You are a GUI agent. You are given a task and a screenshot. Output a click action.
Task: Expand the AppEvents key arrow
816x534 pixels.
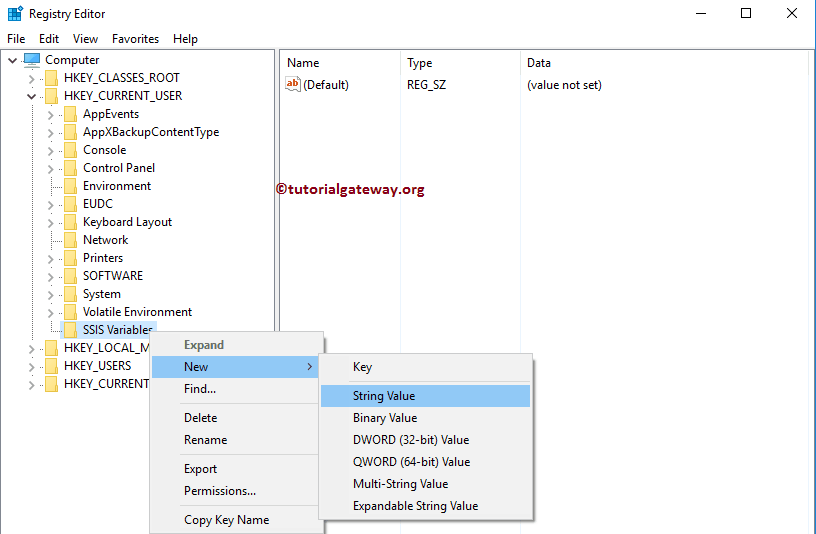(x=50, y=115)
